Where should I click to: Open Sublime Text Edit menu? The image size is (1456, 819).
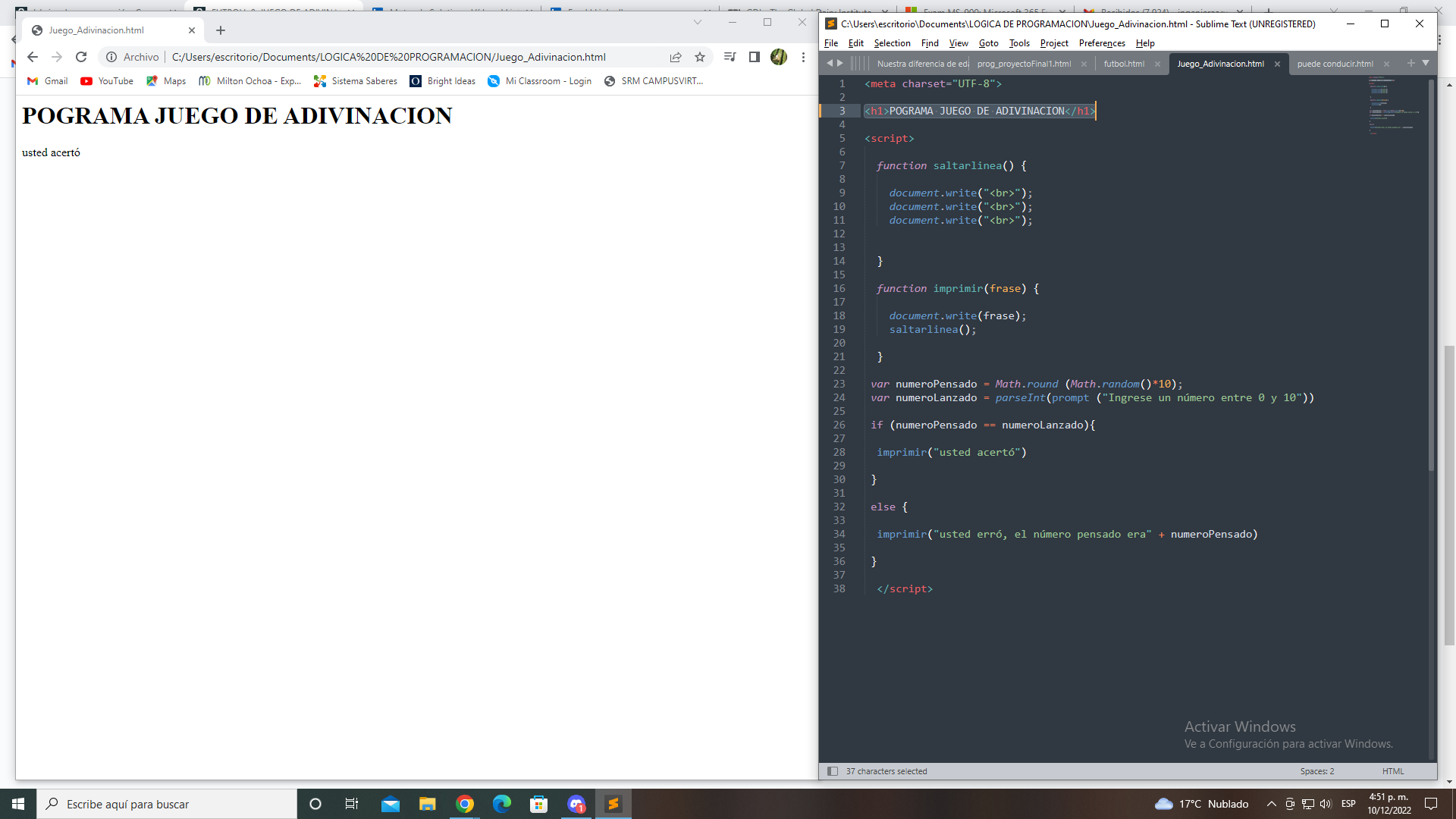coord(856,43)
